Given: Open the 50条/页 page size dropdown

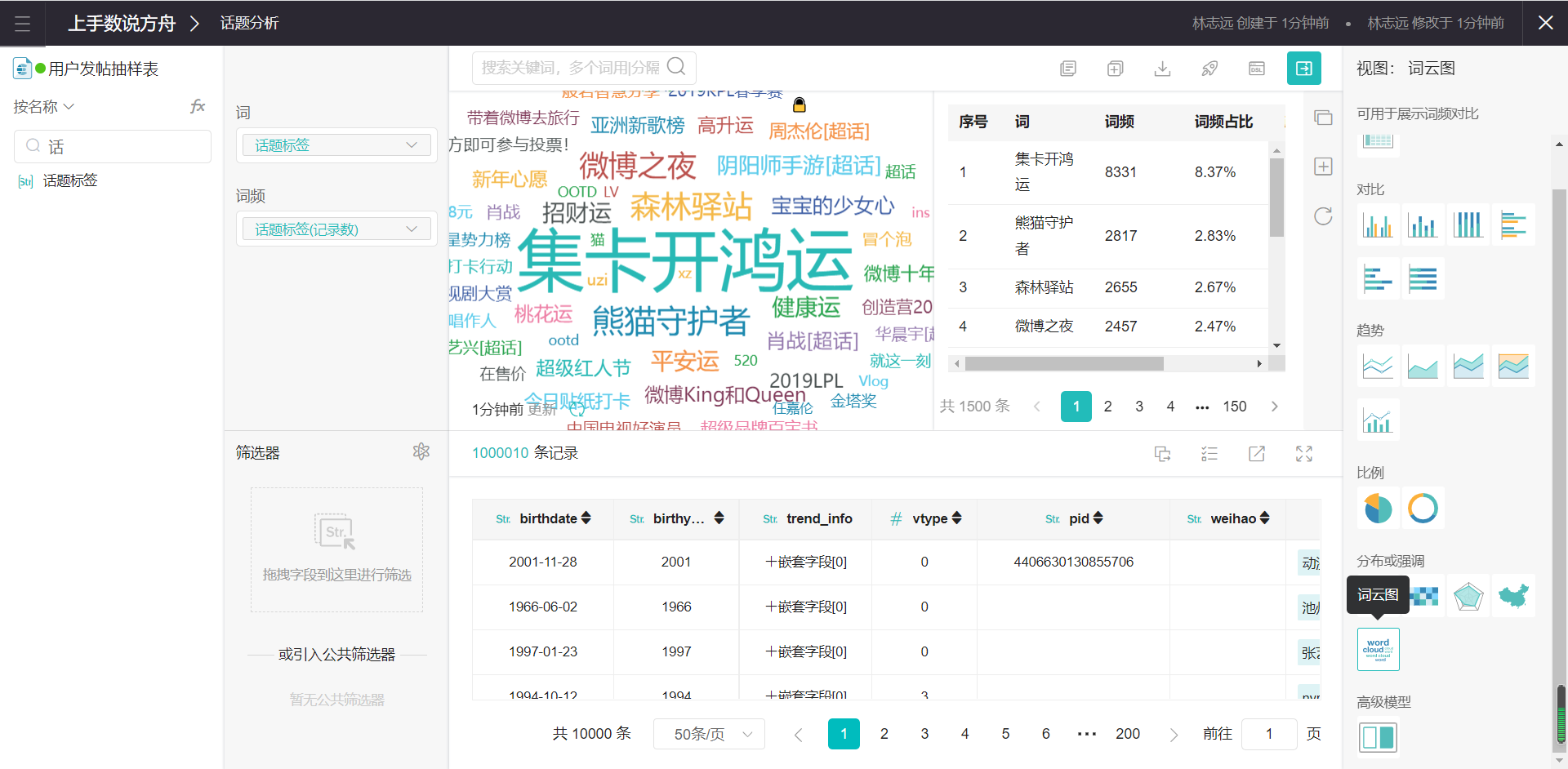Looking at the screenshot, I should (x=709, y=734).
